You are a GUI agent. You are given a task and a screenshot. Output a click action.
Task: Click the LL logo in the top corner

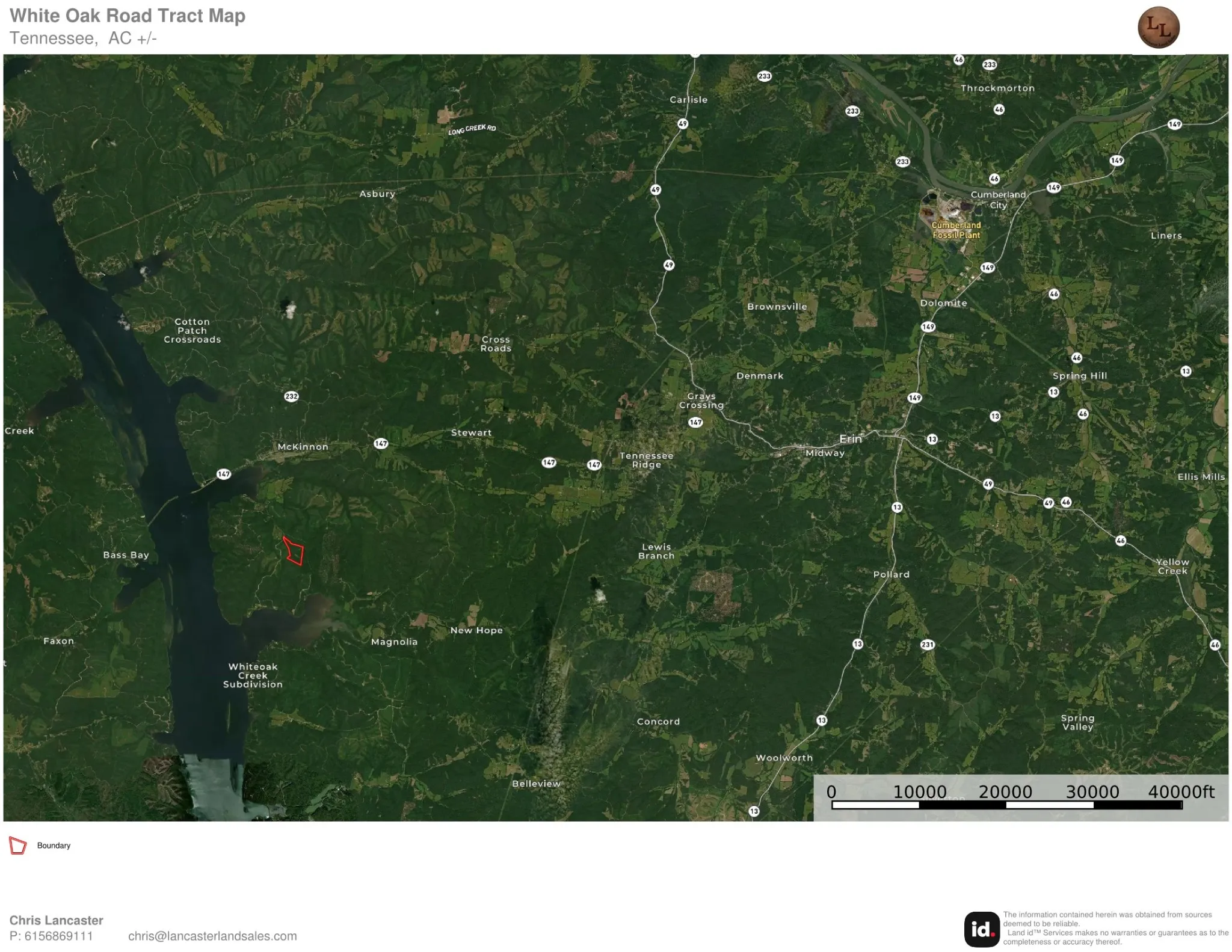pyautogui.click(x=1158, y=28)
